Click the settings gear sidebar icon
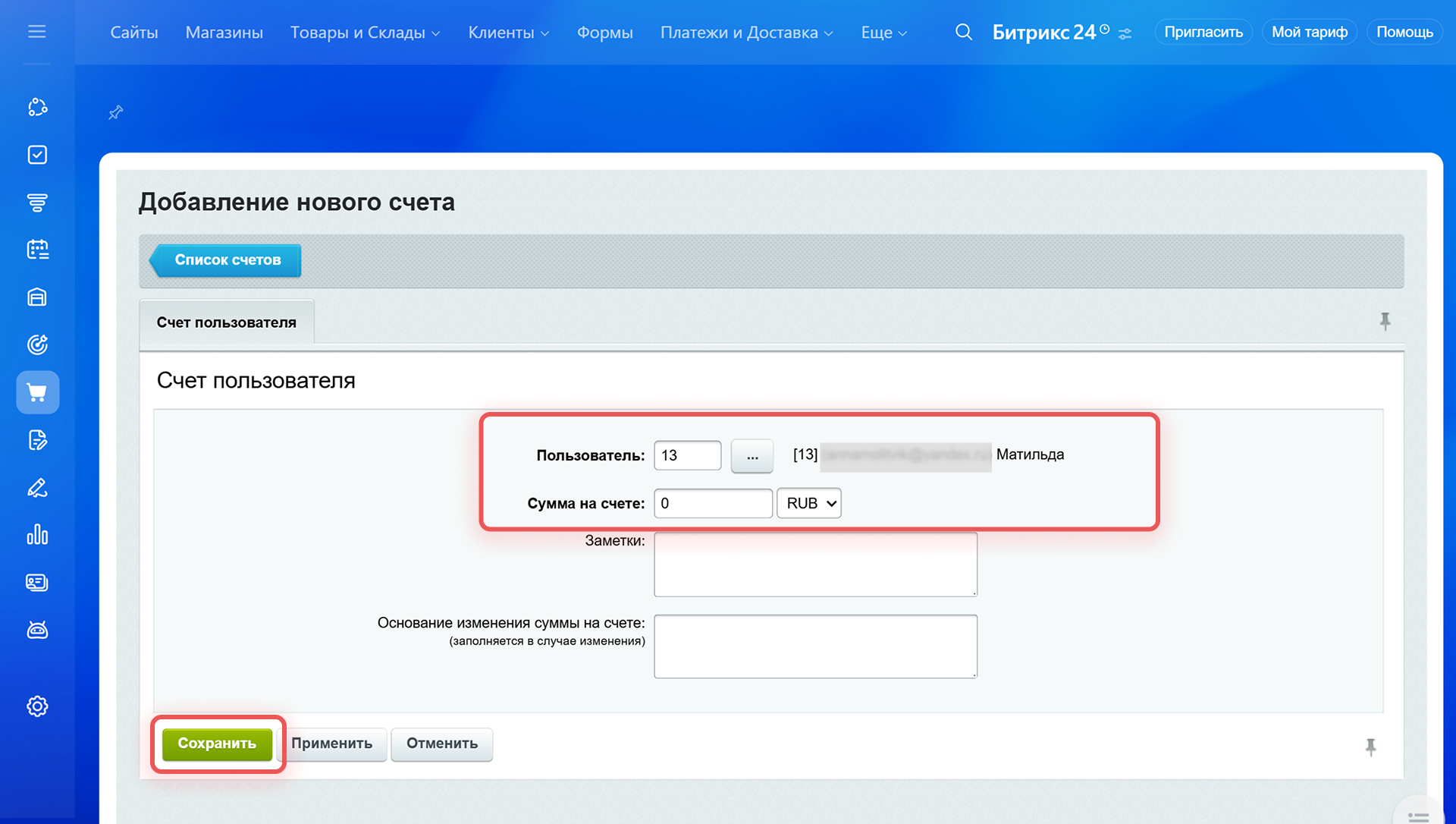Viewport: 1456px width, 824px height. [37, 706]
